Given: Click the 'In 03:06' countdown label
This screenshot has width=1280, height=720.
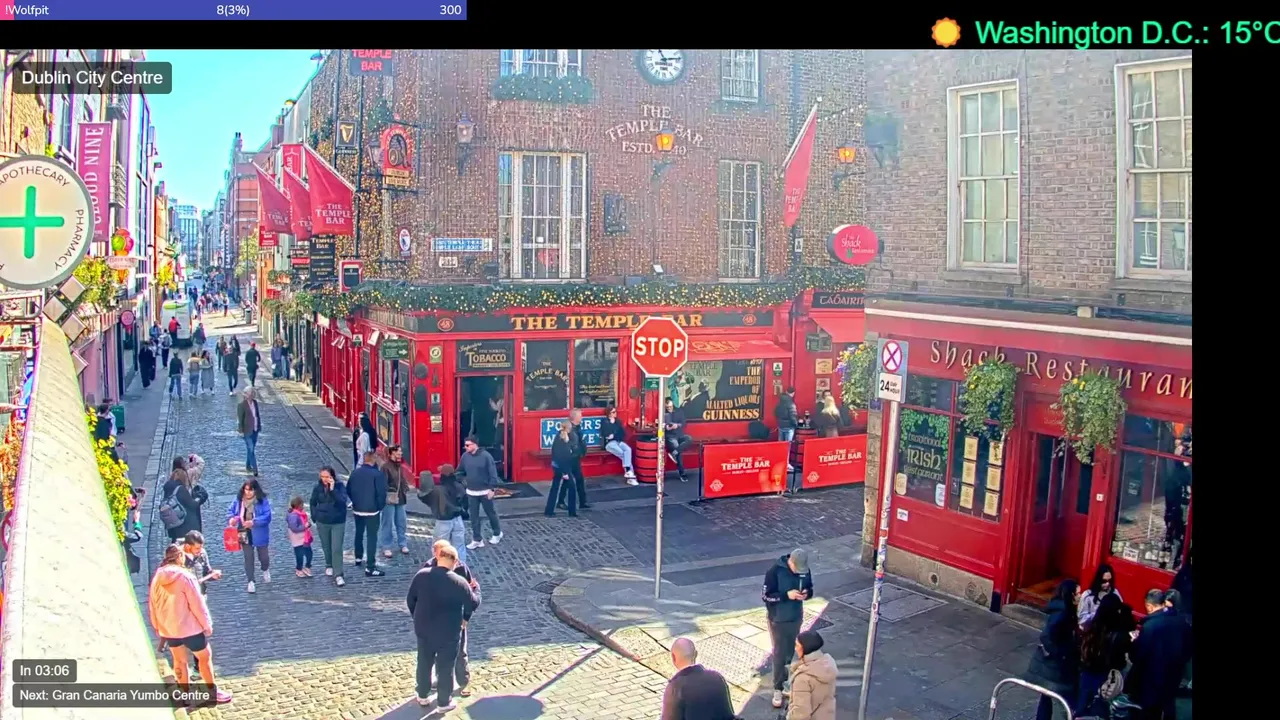Looking at the screenshot, I should [x=45, y=671].
